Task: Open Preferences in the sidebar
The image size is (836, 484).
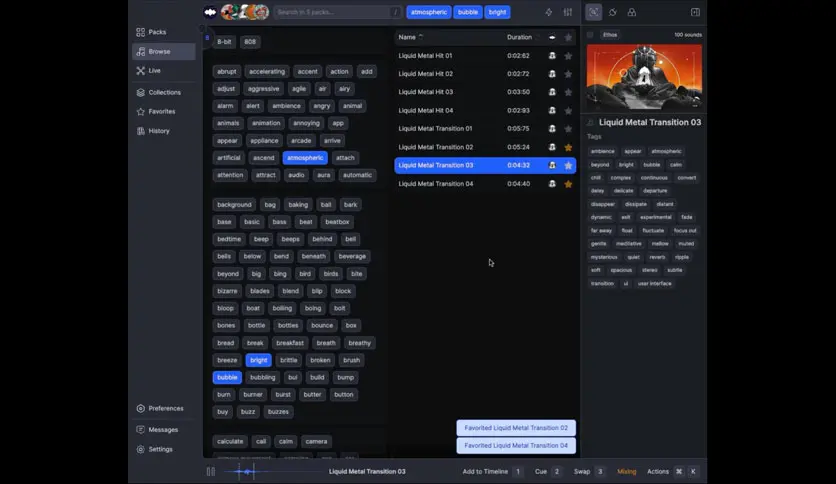Action: 160,408
